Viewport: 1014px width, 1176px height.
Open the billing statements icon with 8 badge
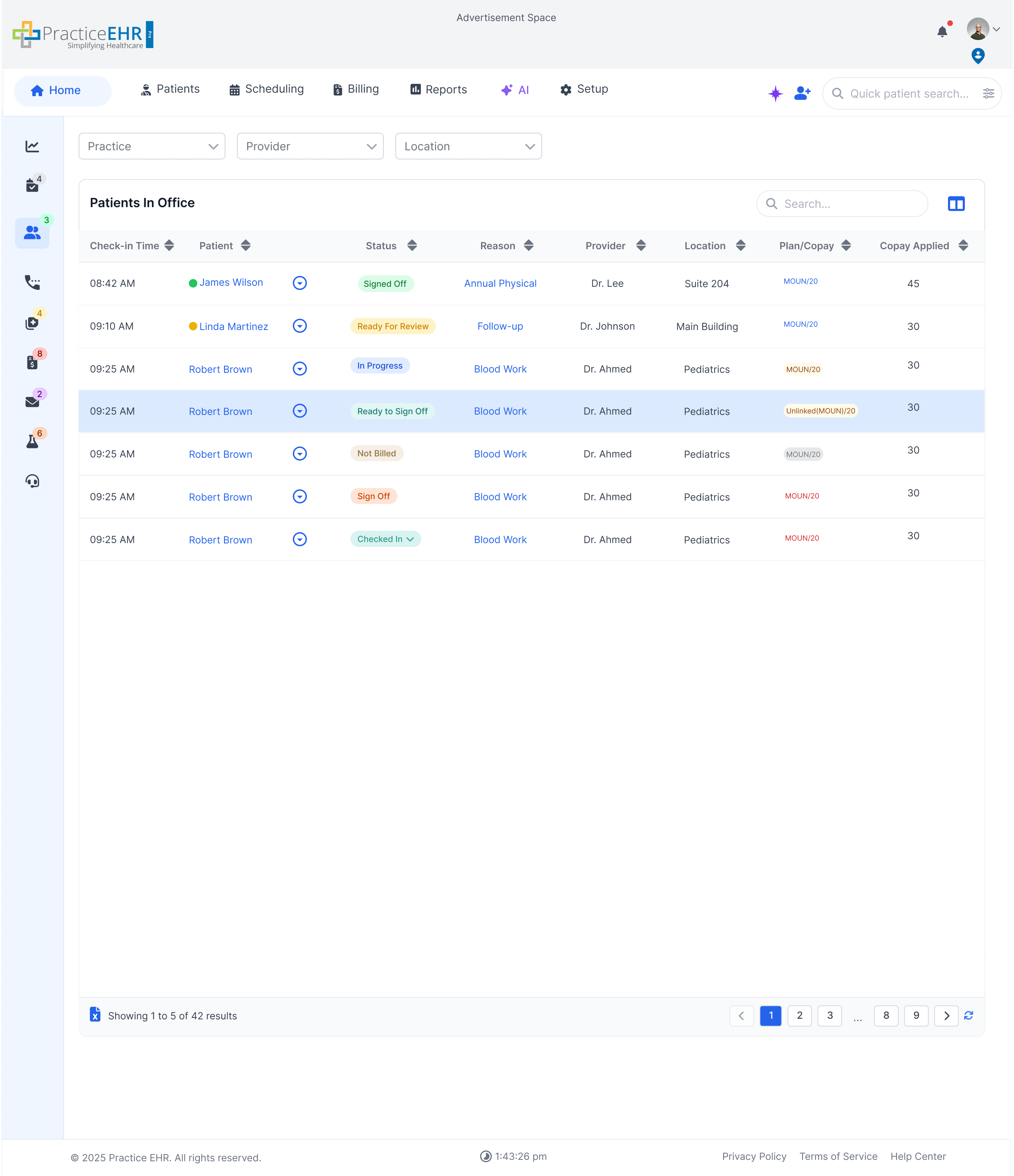[x=32, y=362]
